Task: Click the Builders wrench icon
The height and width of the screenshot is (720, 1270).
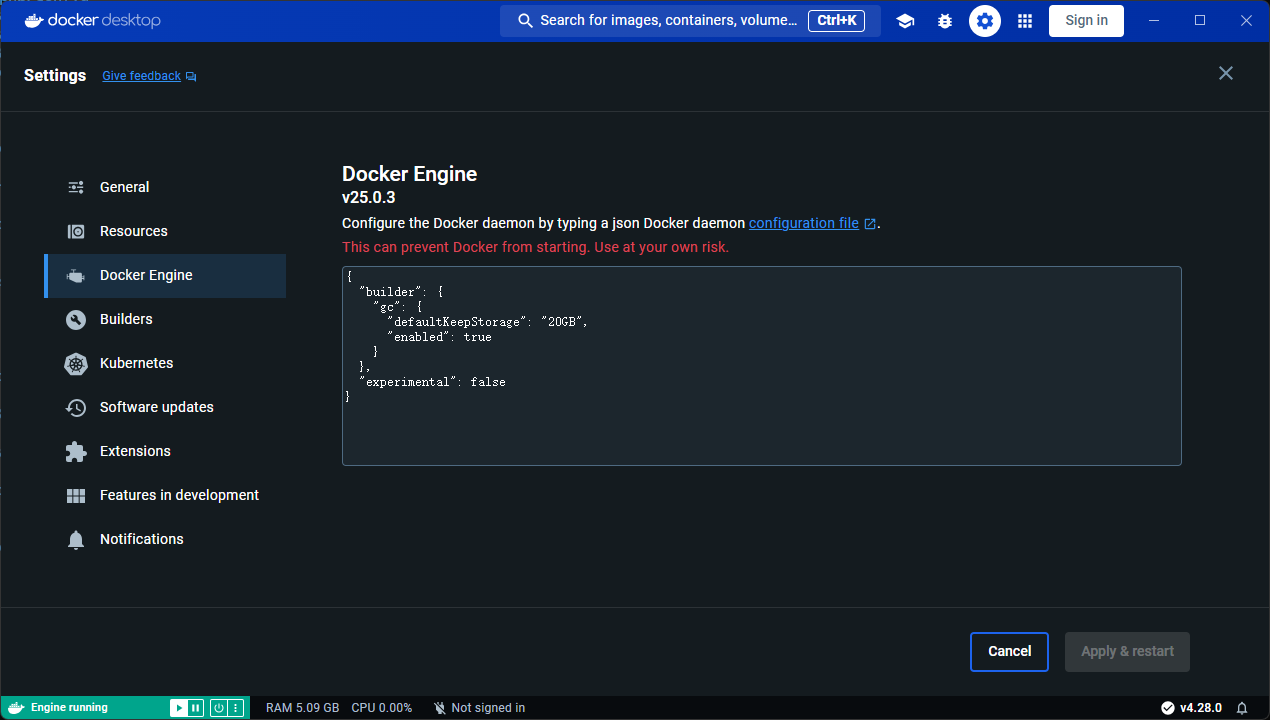Action: pyautogui.click(x=76, y=320)
